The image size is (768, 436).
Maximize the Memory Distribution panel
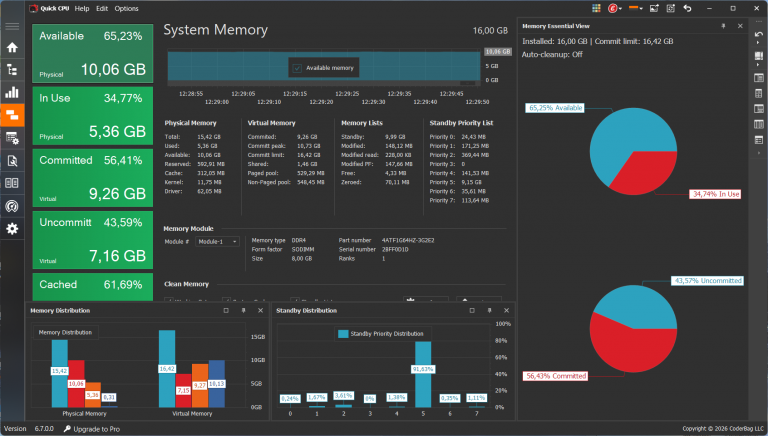pos(226,311)
